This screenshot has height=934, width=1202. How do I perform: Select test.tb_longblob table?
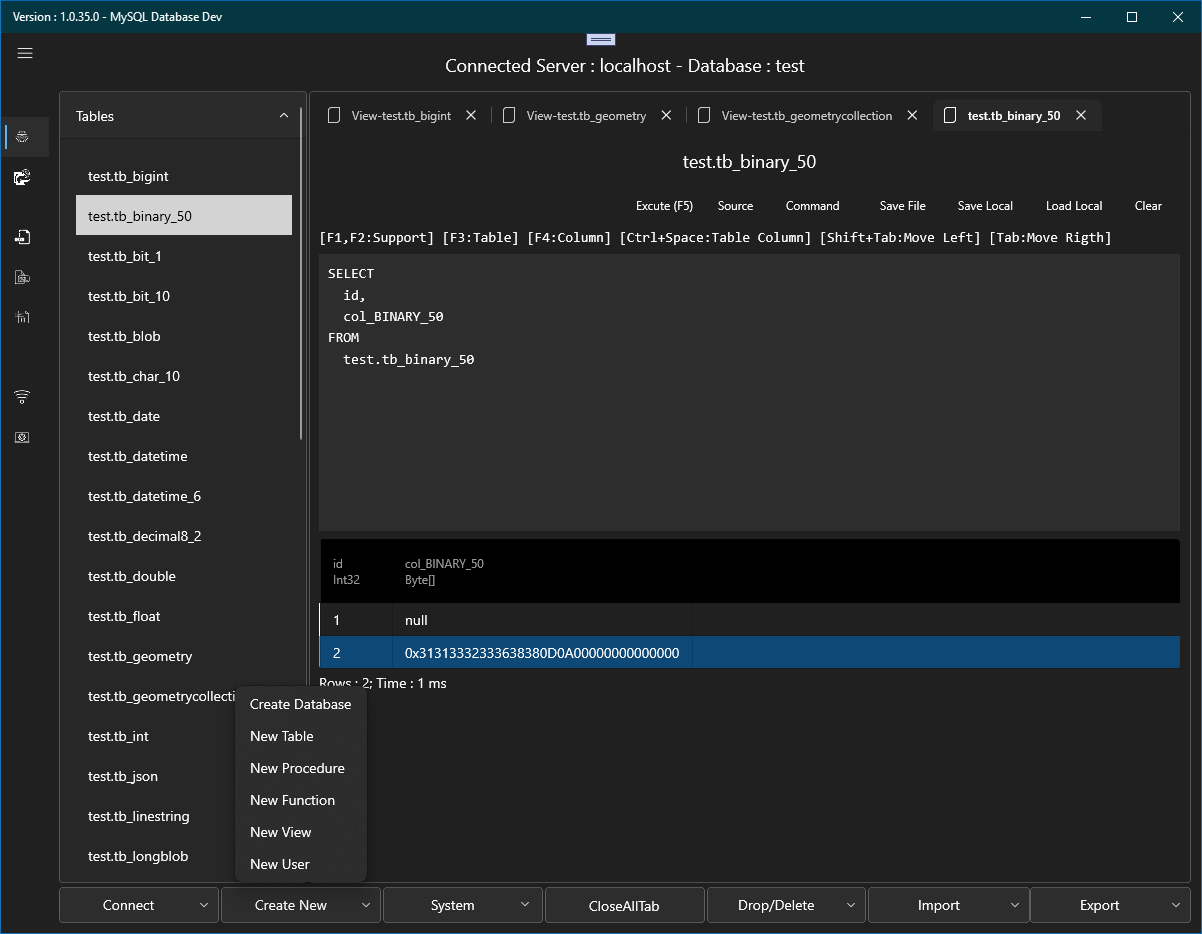click(x=155, y=856)
